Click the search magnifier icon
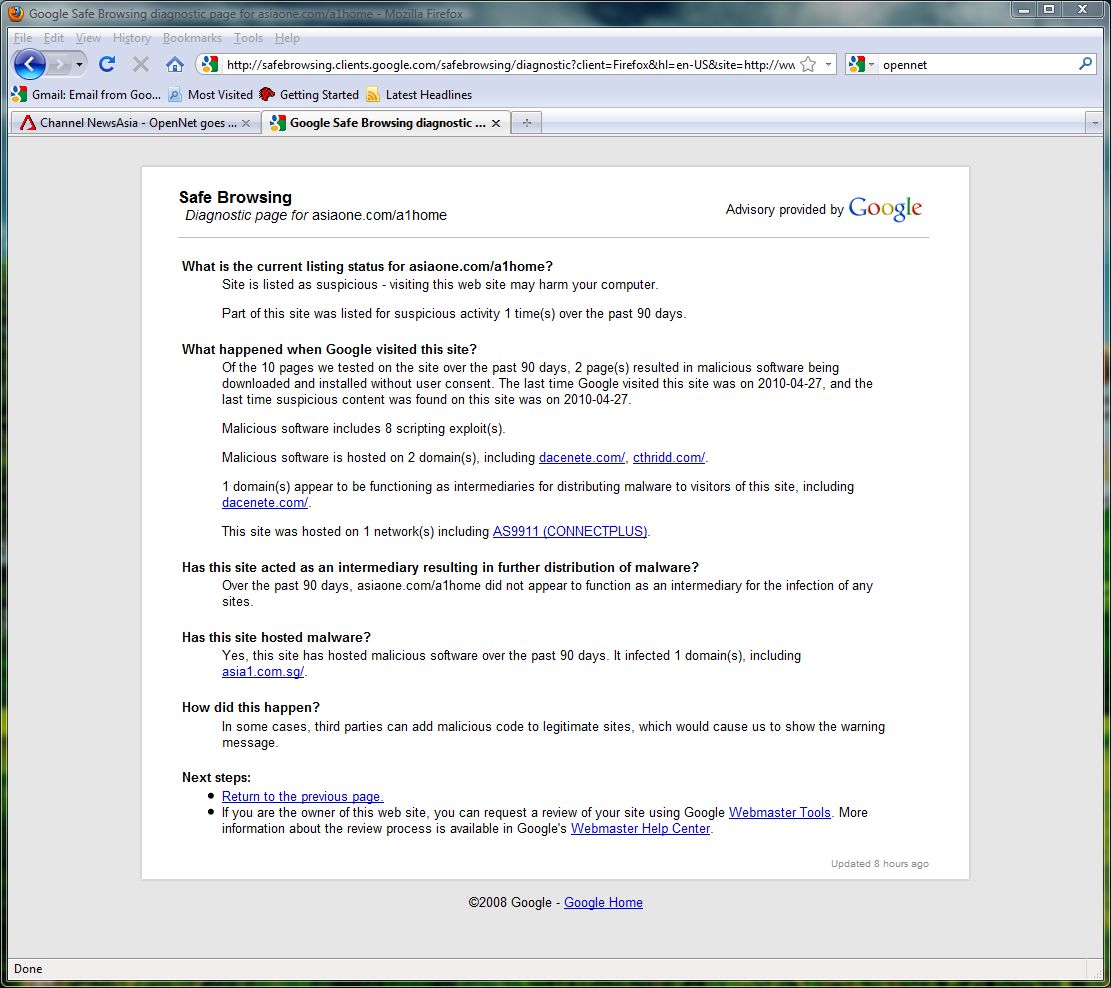Viewport: 1111px width, 988px height. click(x=1085, y=64)
